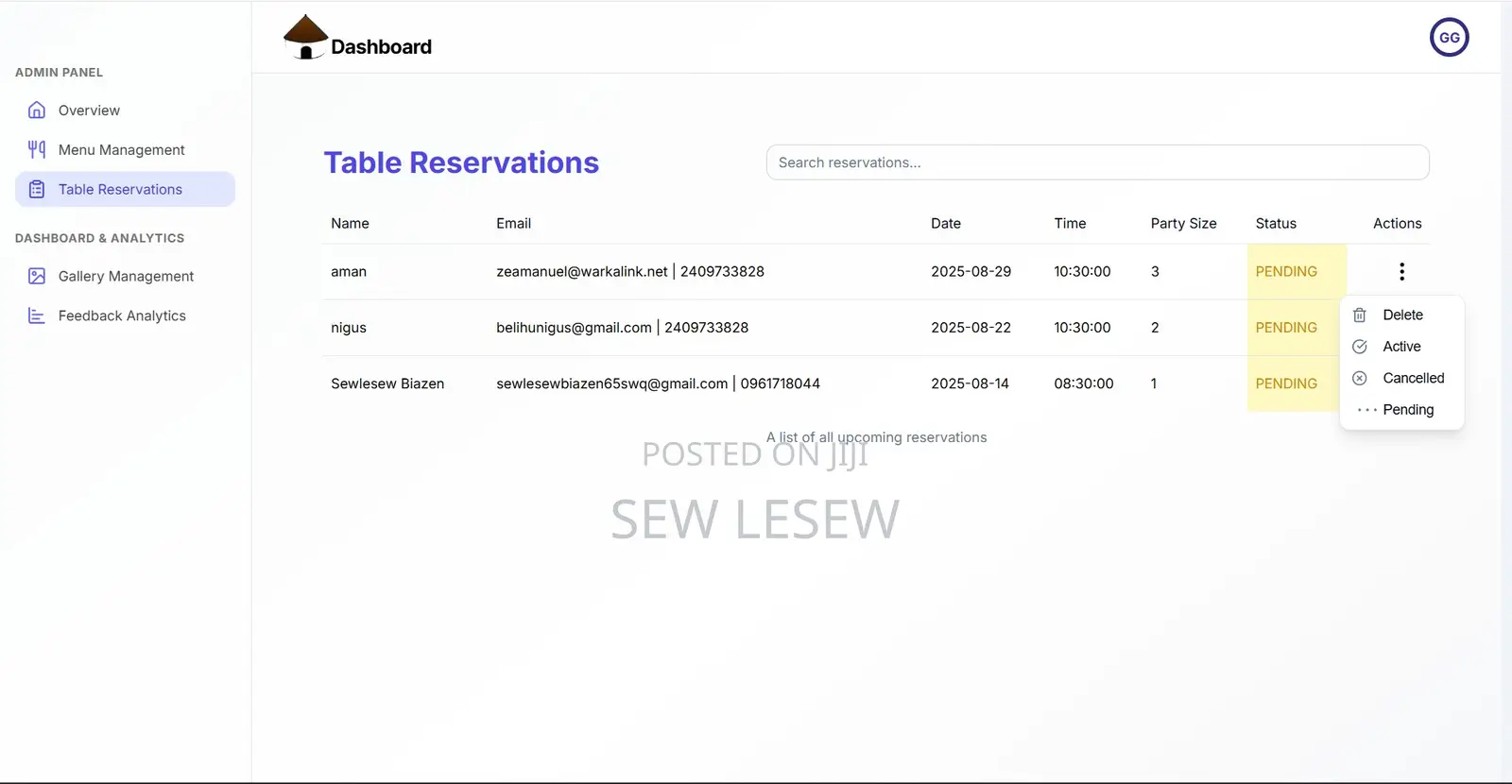Click the Feedback Analytics chart icon
The height and width of the screenshot is (784, 1512).
pos(37,315)
